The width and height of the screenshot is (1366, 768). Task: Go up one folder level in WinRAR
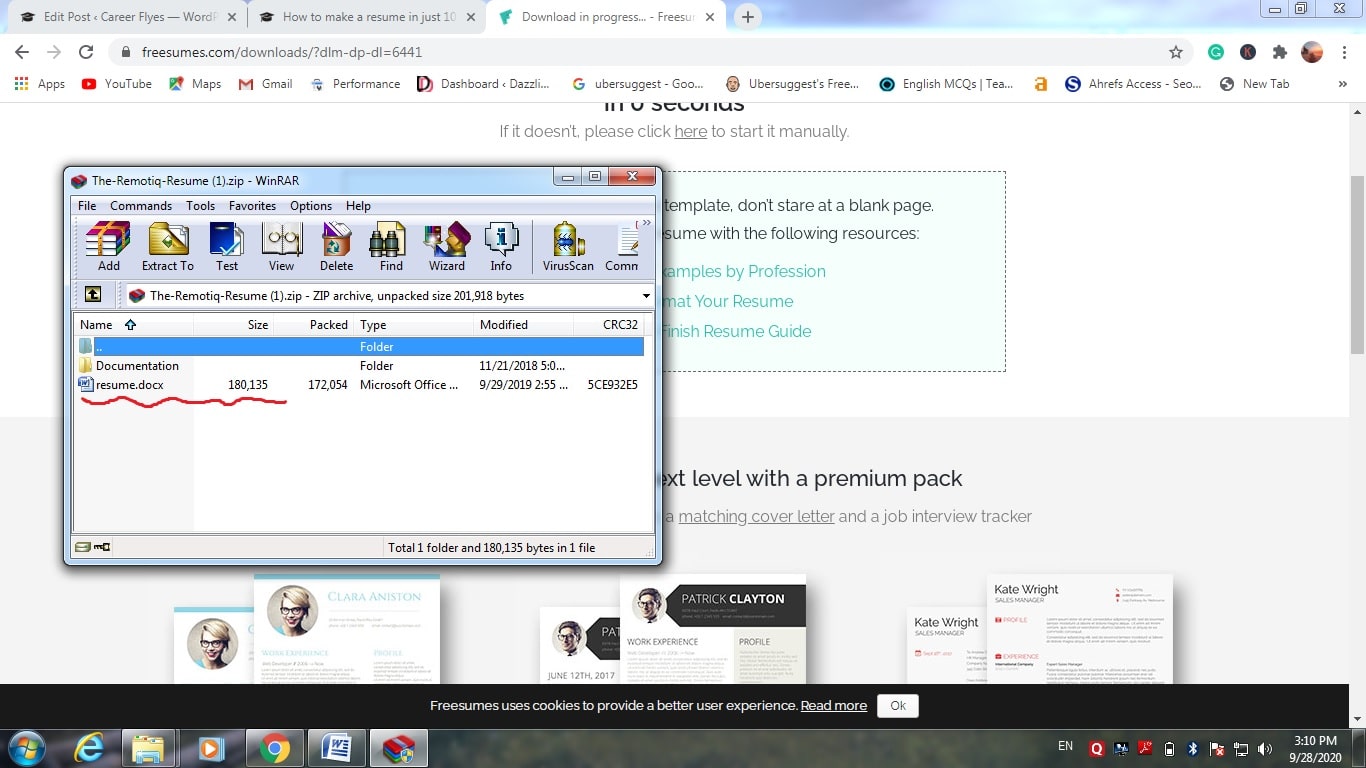(x=93, y=295)
